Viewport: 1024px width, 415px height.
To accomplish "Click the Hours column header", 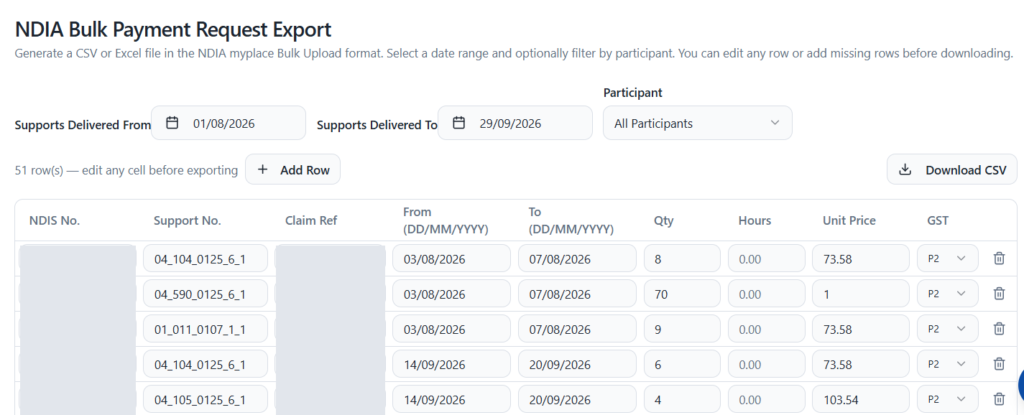I will pos(754,220).
